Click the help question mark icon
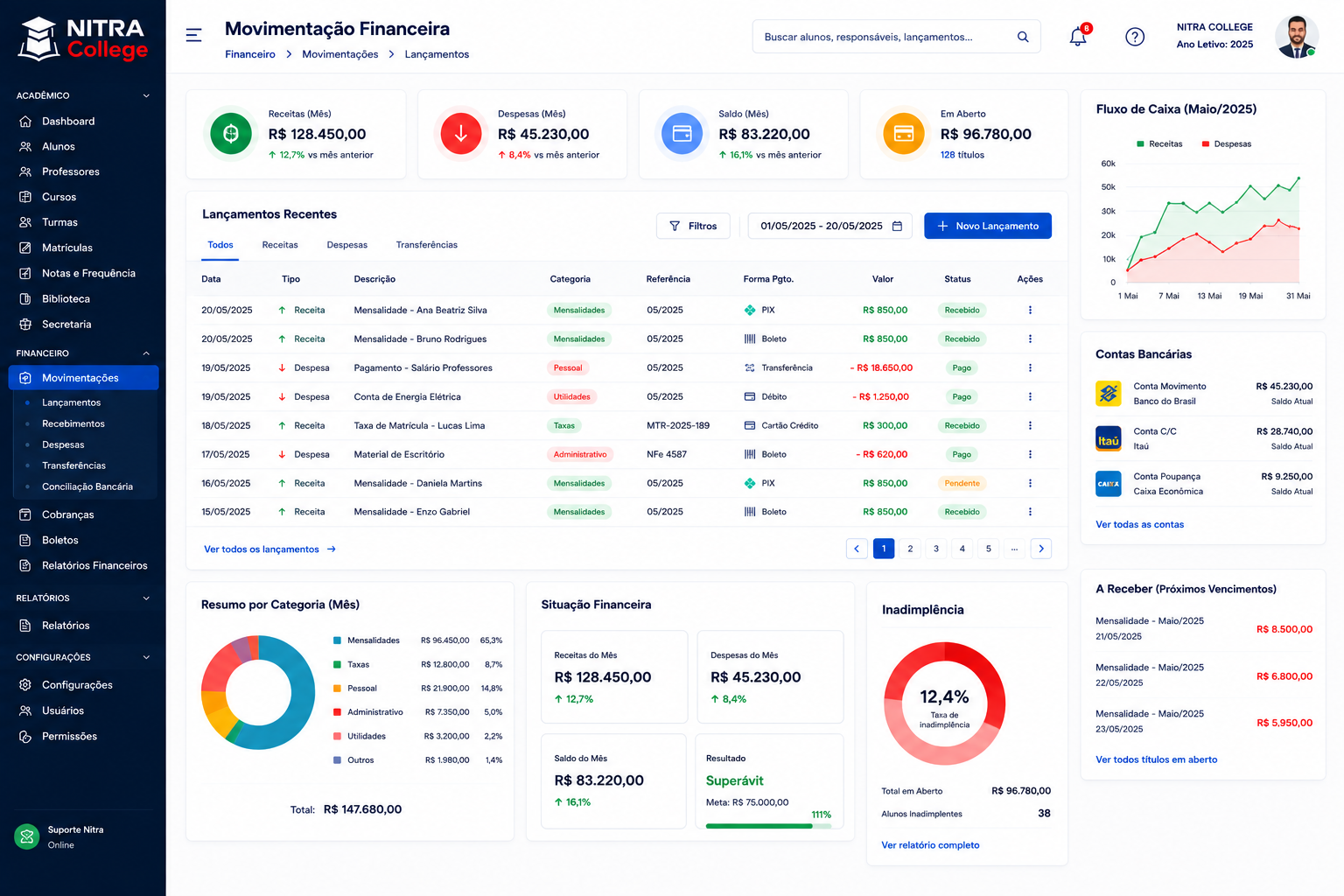Image resolution: width=1344 pixels, height=896 pixels. [x=1135, y=37]
